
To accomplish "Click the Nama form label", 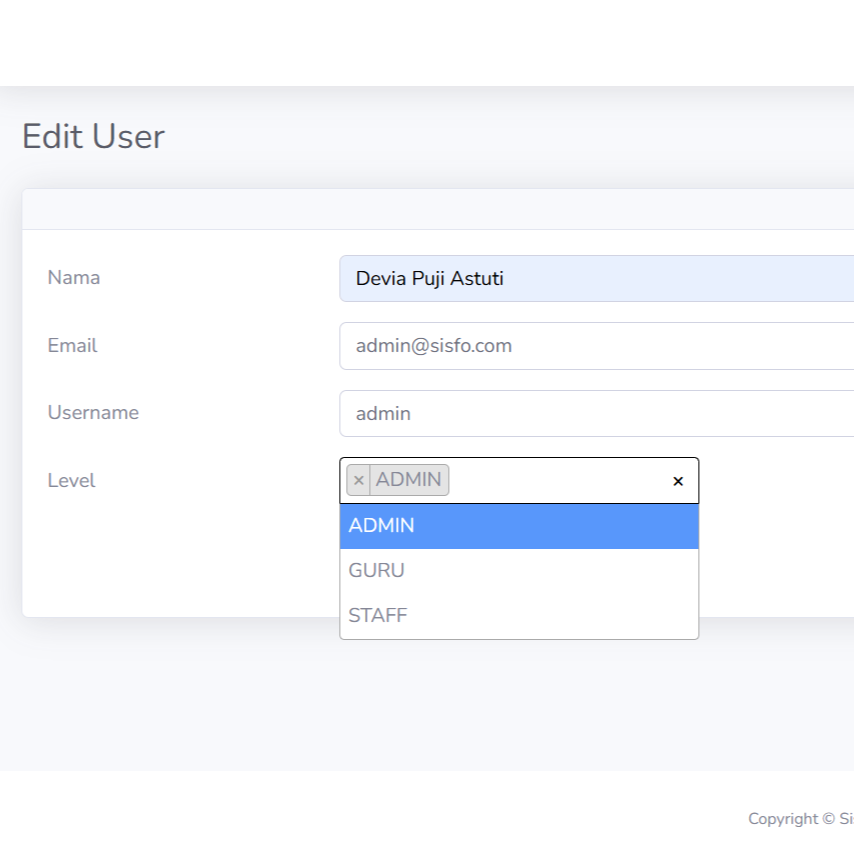I will coord(73,277).
